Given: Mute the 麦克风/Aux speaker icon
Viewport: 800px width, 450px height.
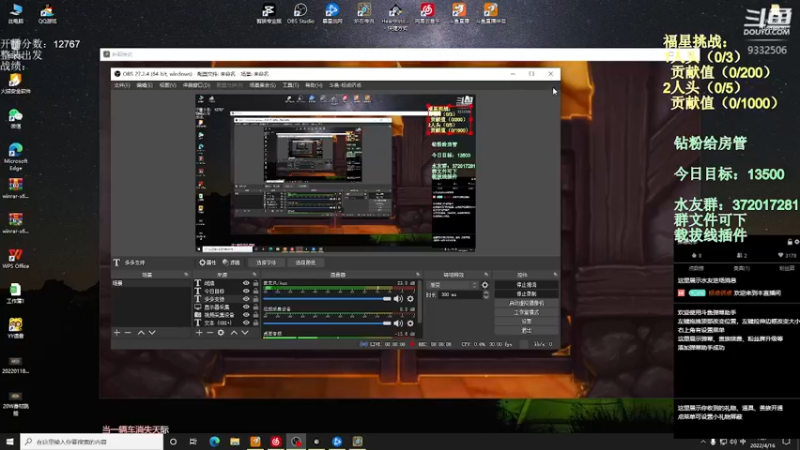Looking at the screenshot, I should (398, 298).
